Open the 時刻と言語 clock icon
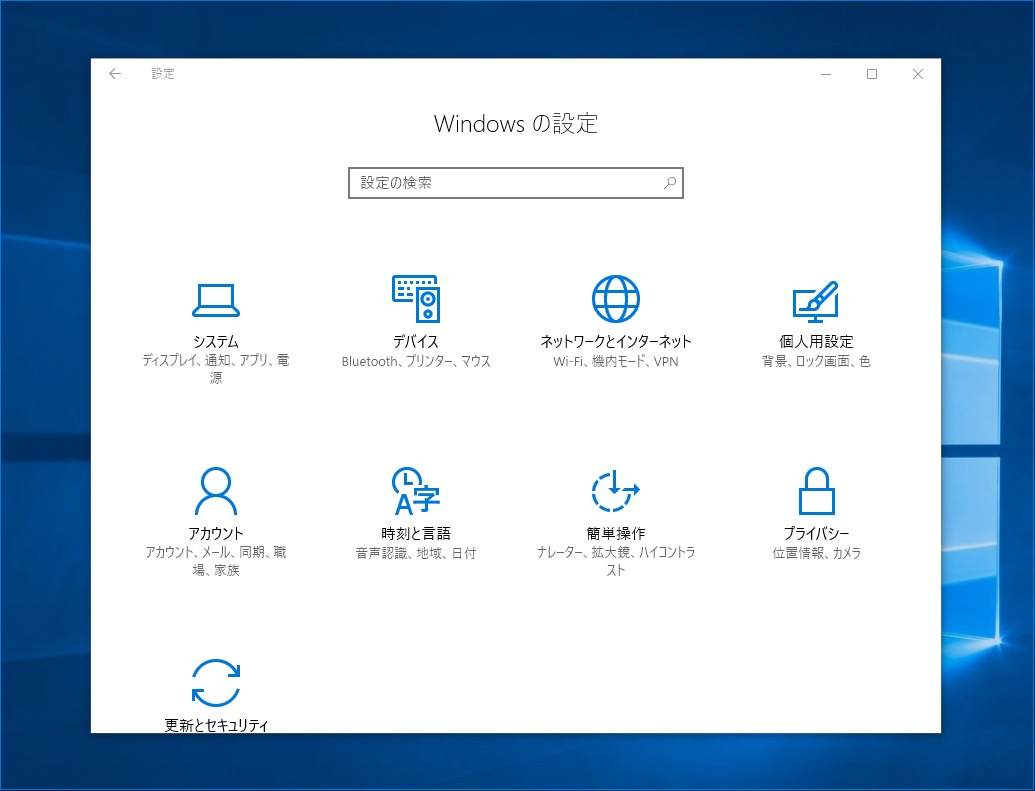The height and width of the screenshot is (791, 1035). [x=416, y=491]
